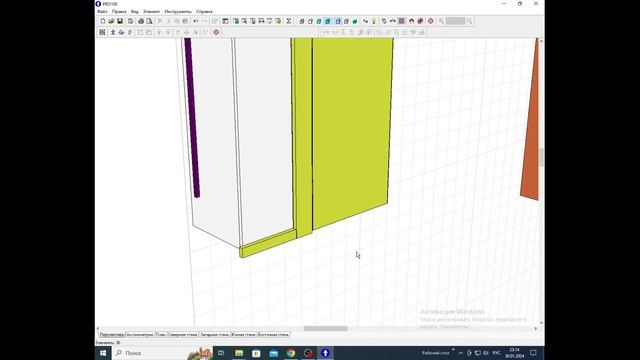Switch to the План view tab
The height and width of the screenshot is (360, 640).
coord(161,335)
